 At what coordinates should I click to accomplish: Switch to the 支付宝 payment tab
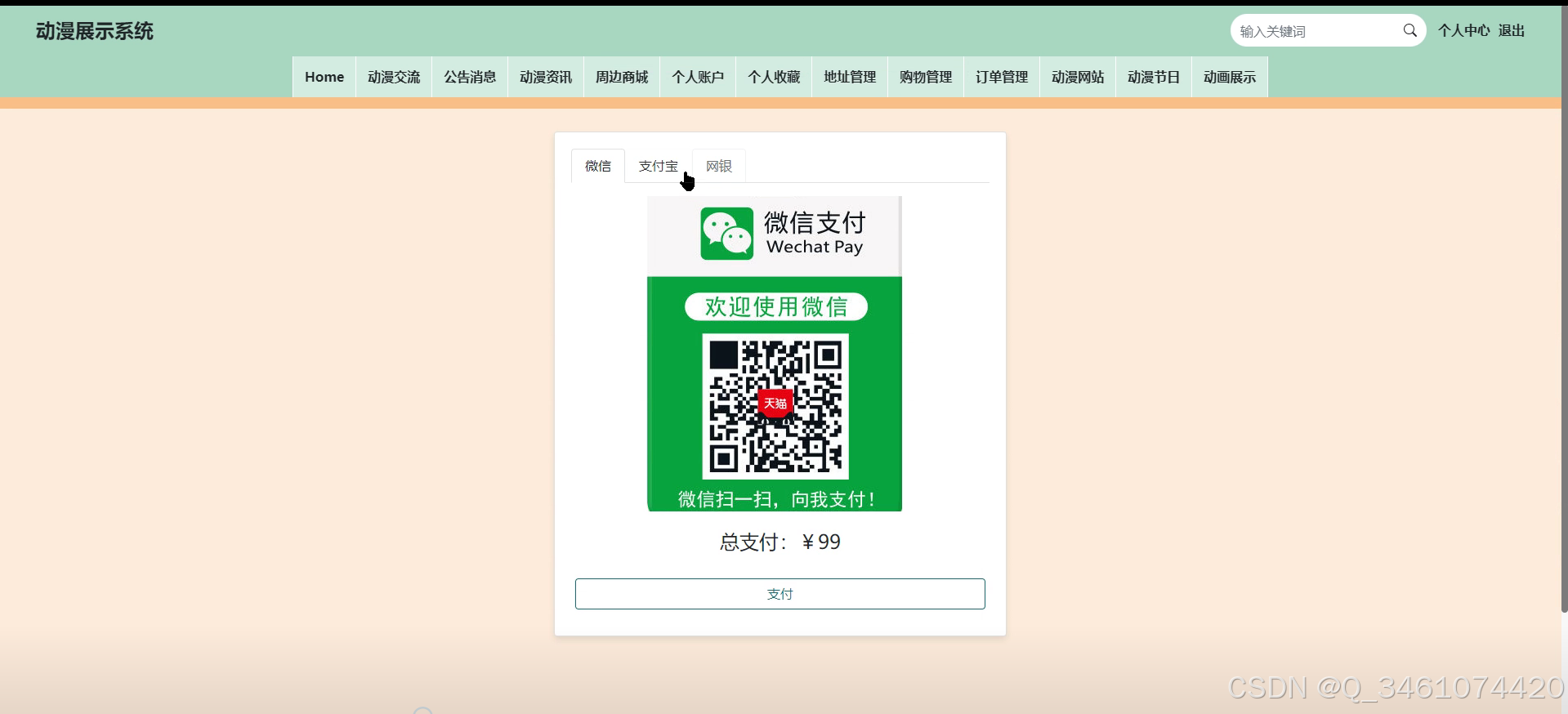pyautogui.click(x=659, y=166)
